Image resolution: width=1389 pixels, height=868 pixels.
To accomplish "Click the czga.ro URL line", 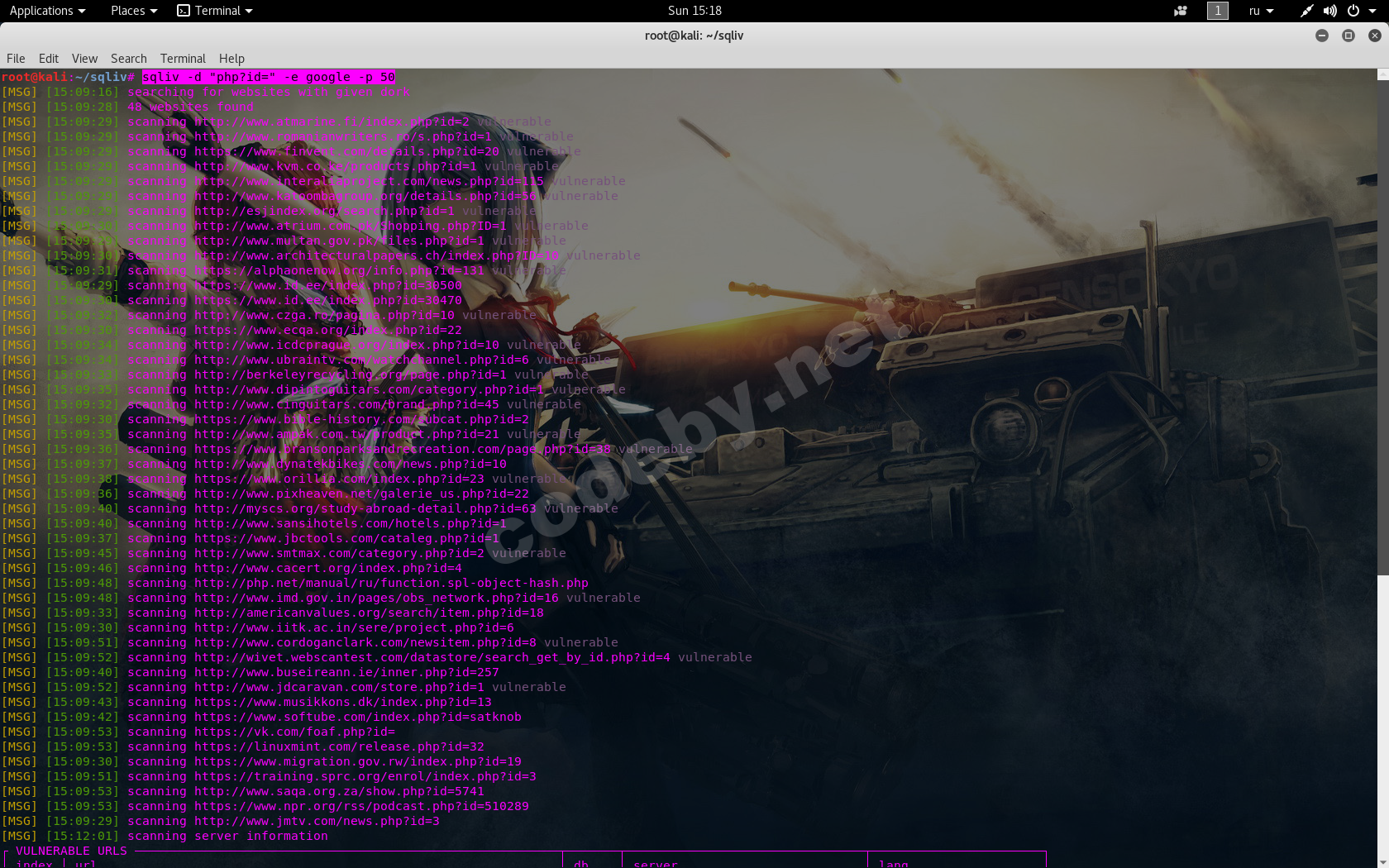I will coord(324,315).
